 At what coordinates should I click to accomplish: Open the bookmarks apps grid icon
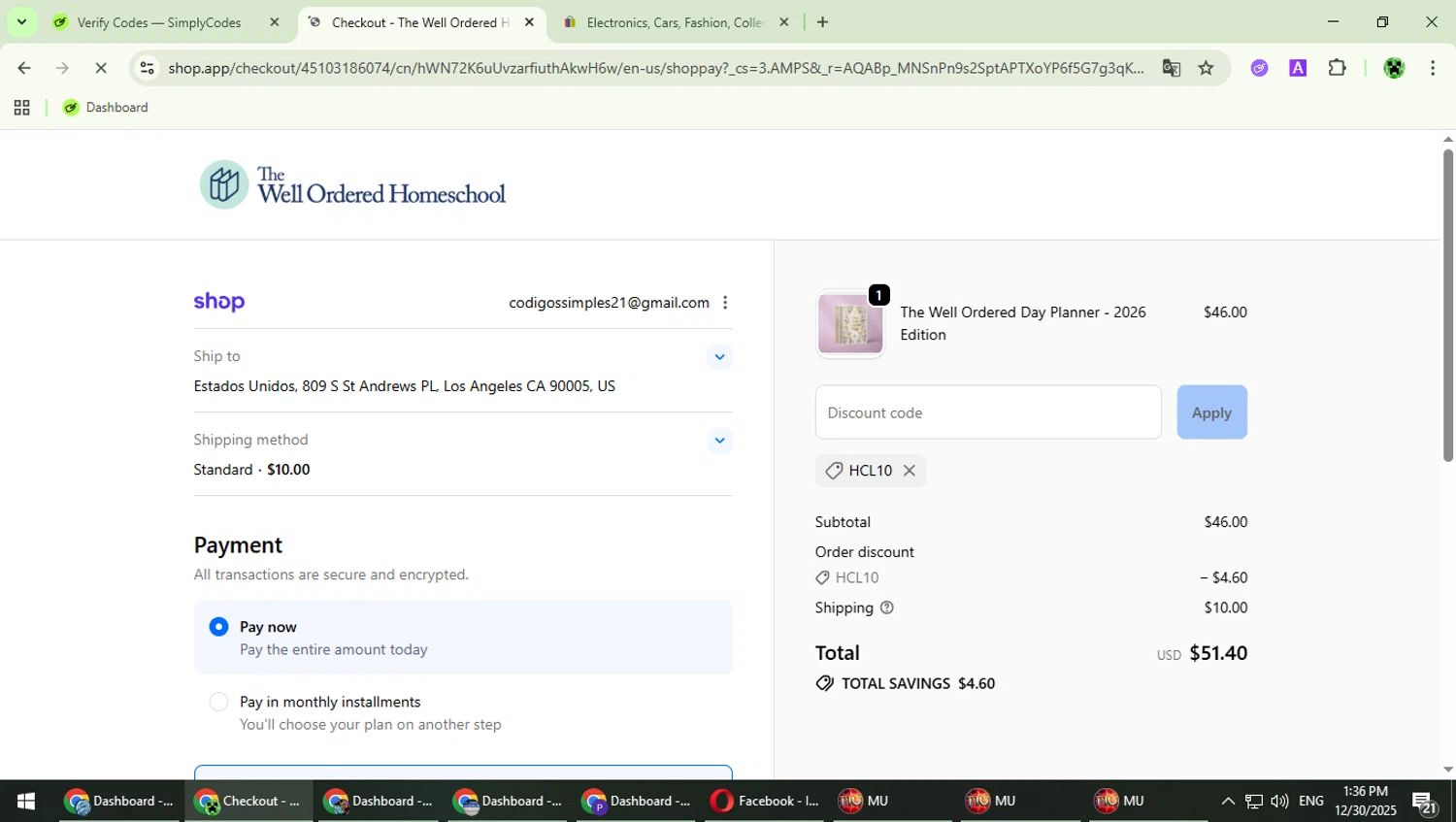coord(21,108)
